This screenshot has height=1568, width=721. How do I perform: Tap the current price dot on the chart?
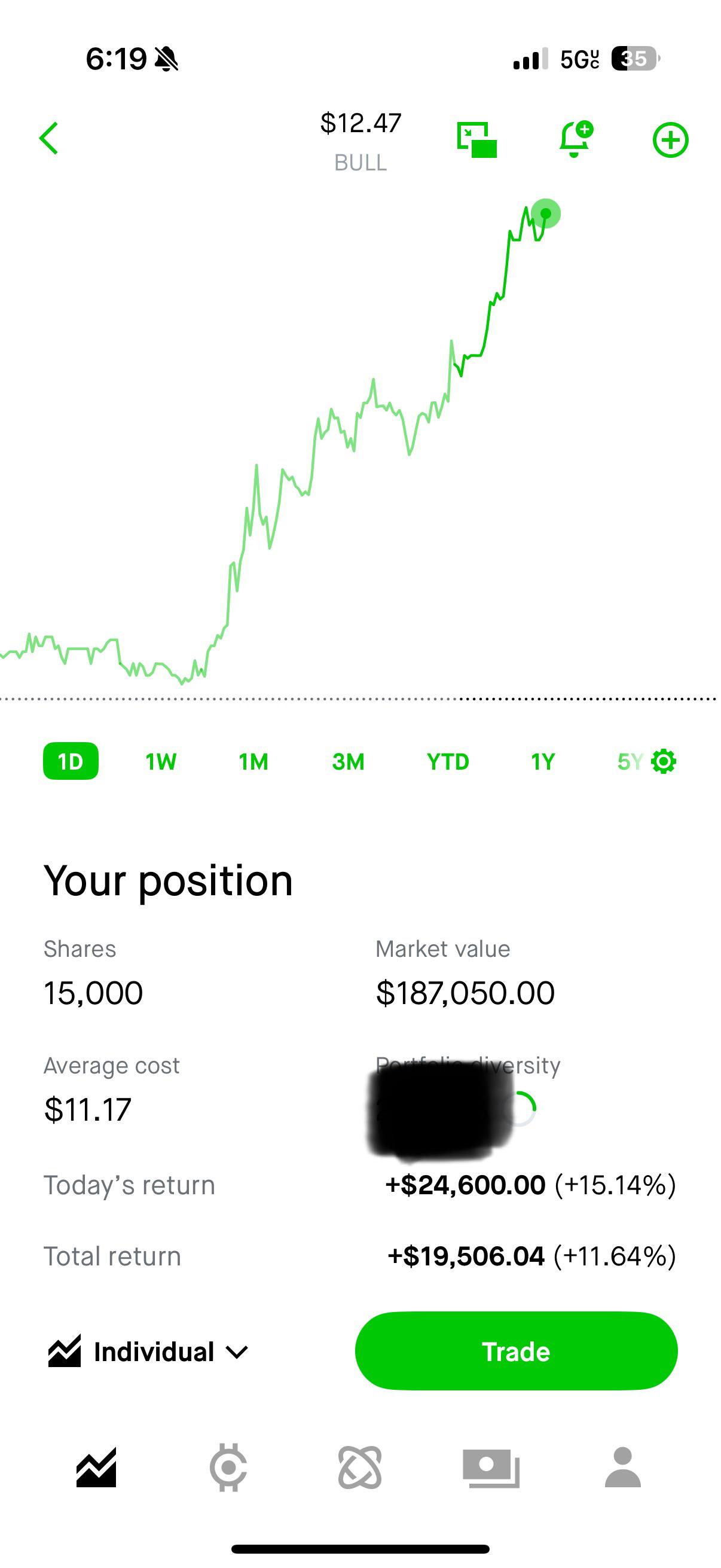coord(546,213)
